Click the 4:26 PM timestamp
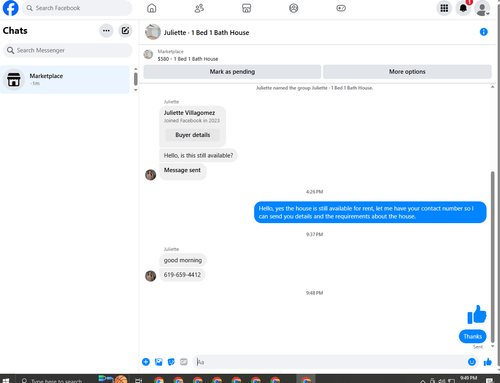The image size is (500, 383). click(x=314, y=192)
